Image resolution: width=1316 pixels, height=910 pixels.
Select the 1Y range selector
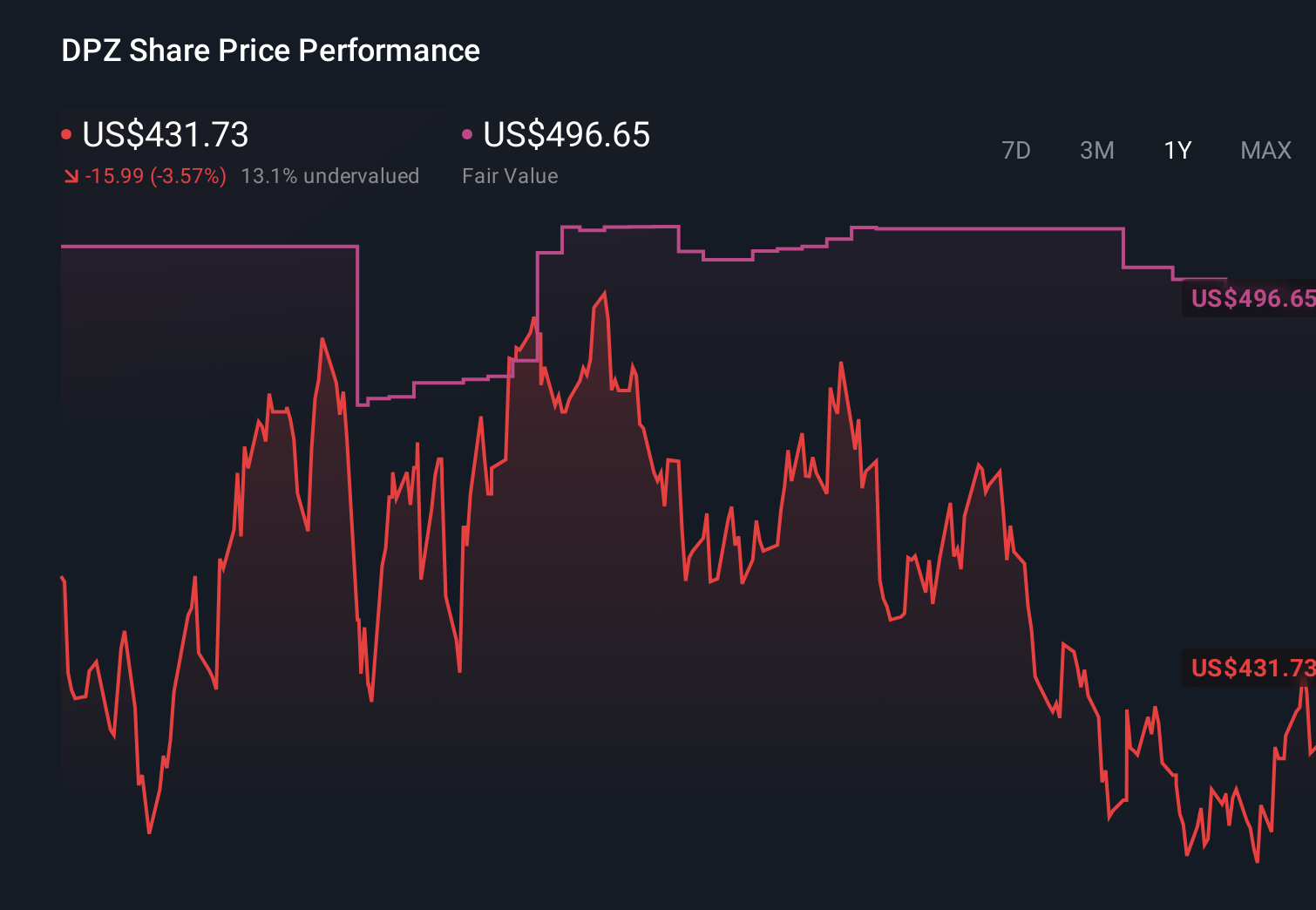pyautogui.click(x=1177, y=150)
